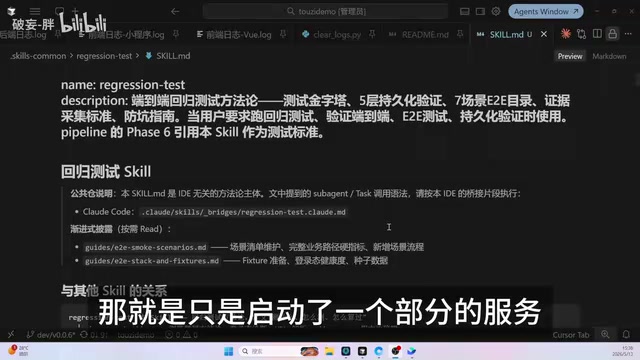Click the red starburst icon in editor toolbar
Image resolution: width=640 pixels, height=360 pixels.
pyautogui.click(x=566, y=34)
